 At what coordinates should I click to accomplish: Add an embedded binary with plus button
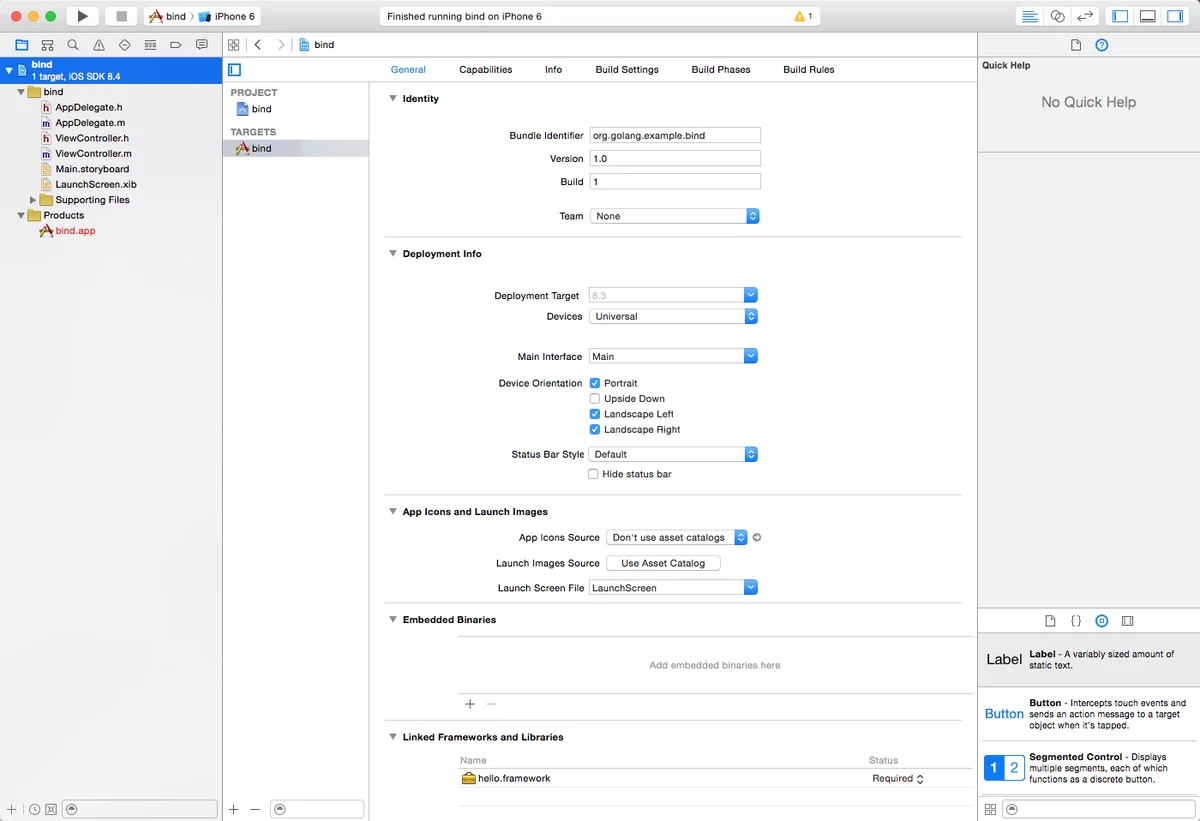pyautogui.click(x=470, y=704)
